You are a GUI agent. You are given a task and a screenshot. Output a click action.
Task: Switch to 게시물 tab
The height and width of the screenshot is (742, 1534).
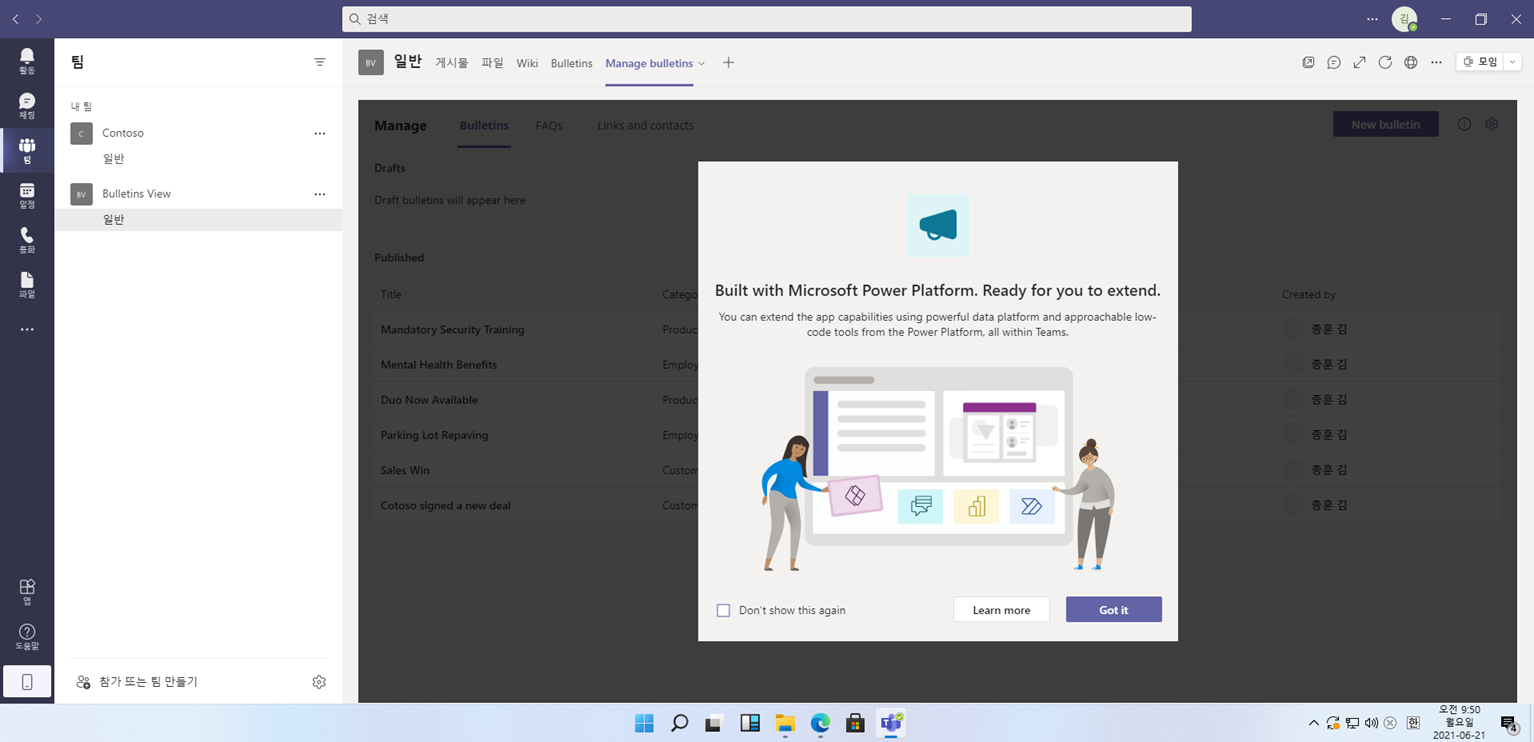[451, 63]
